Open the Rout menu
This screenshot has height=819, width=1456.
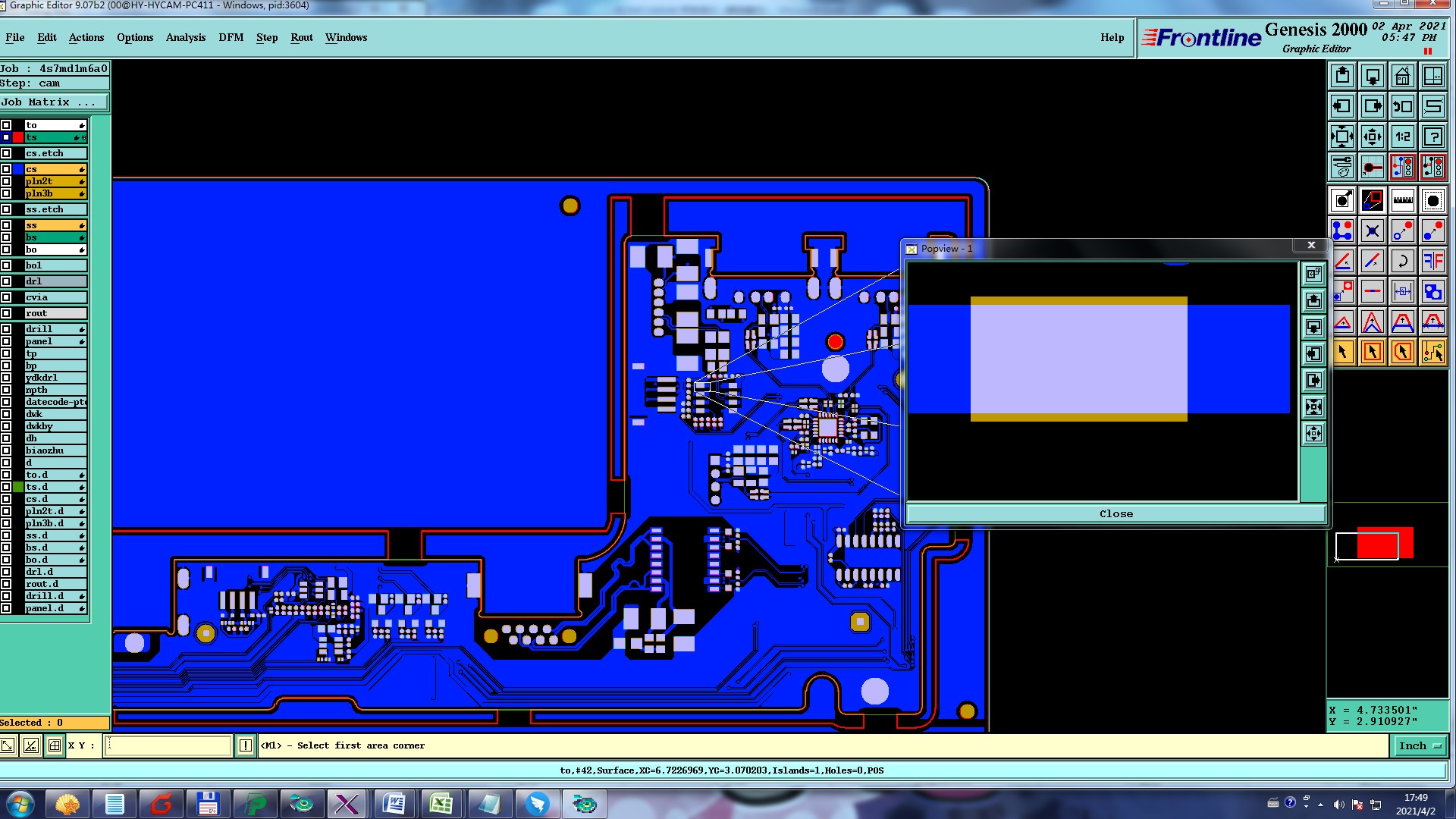click(301, 37)
